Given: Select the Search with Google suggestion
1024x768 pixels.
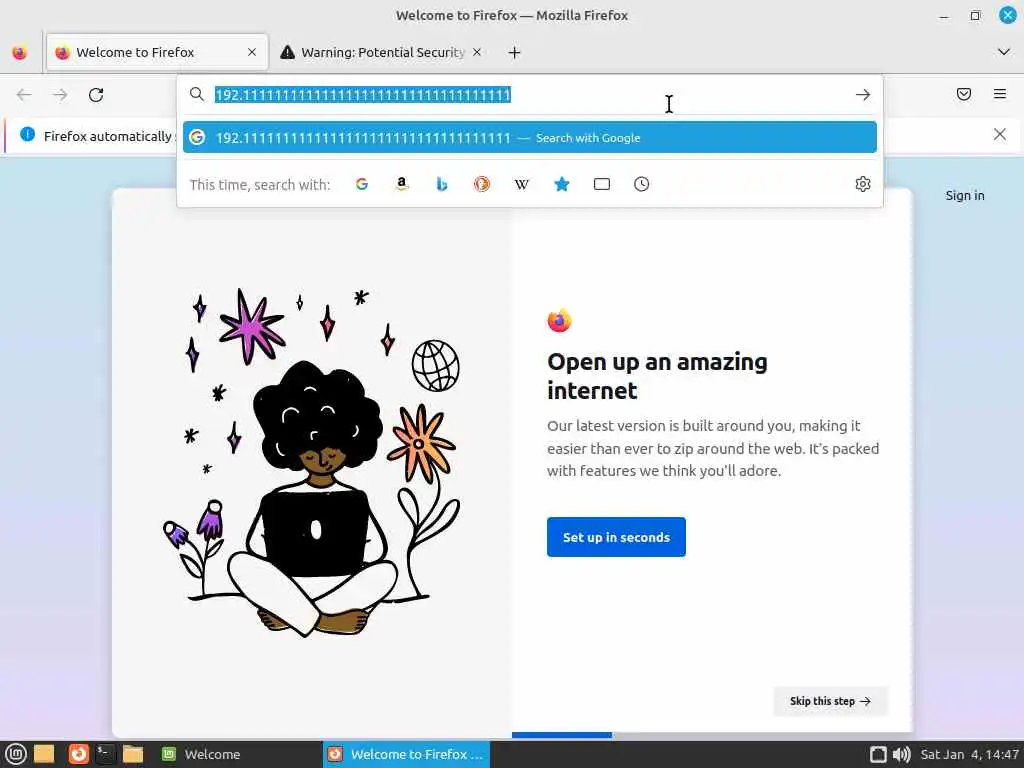Looking at the screenshot, I should pyautogui.click(x=530, y=137).
